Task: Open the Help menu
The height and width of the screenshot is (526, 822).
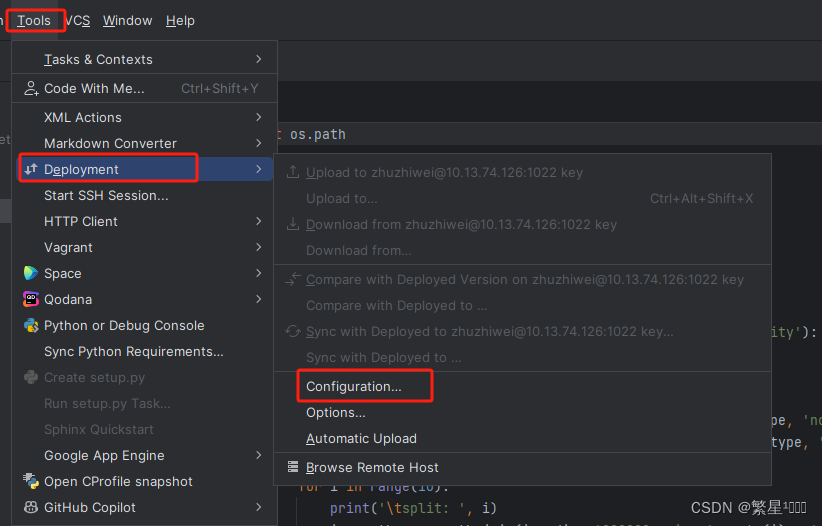Action: pyautogui.click(x=180, y=21)
